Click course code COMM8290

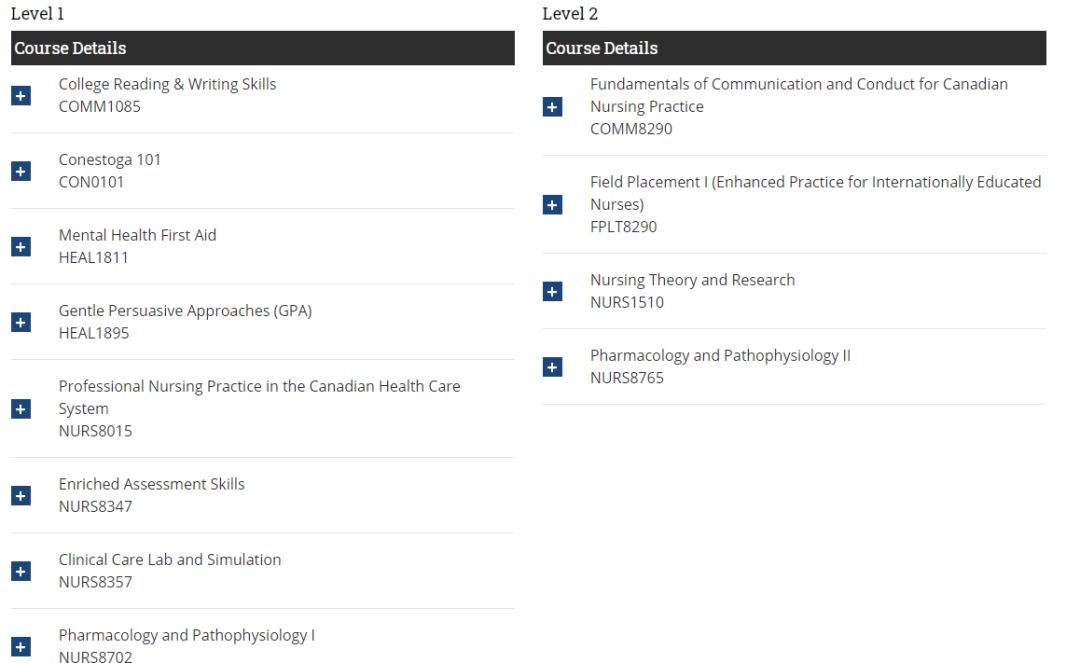pos(631,129)
